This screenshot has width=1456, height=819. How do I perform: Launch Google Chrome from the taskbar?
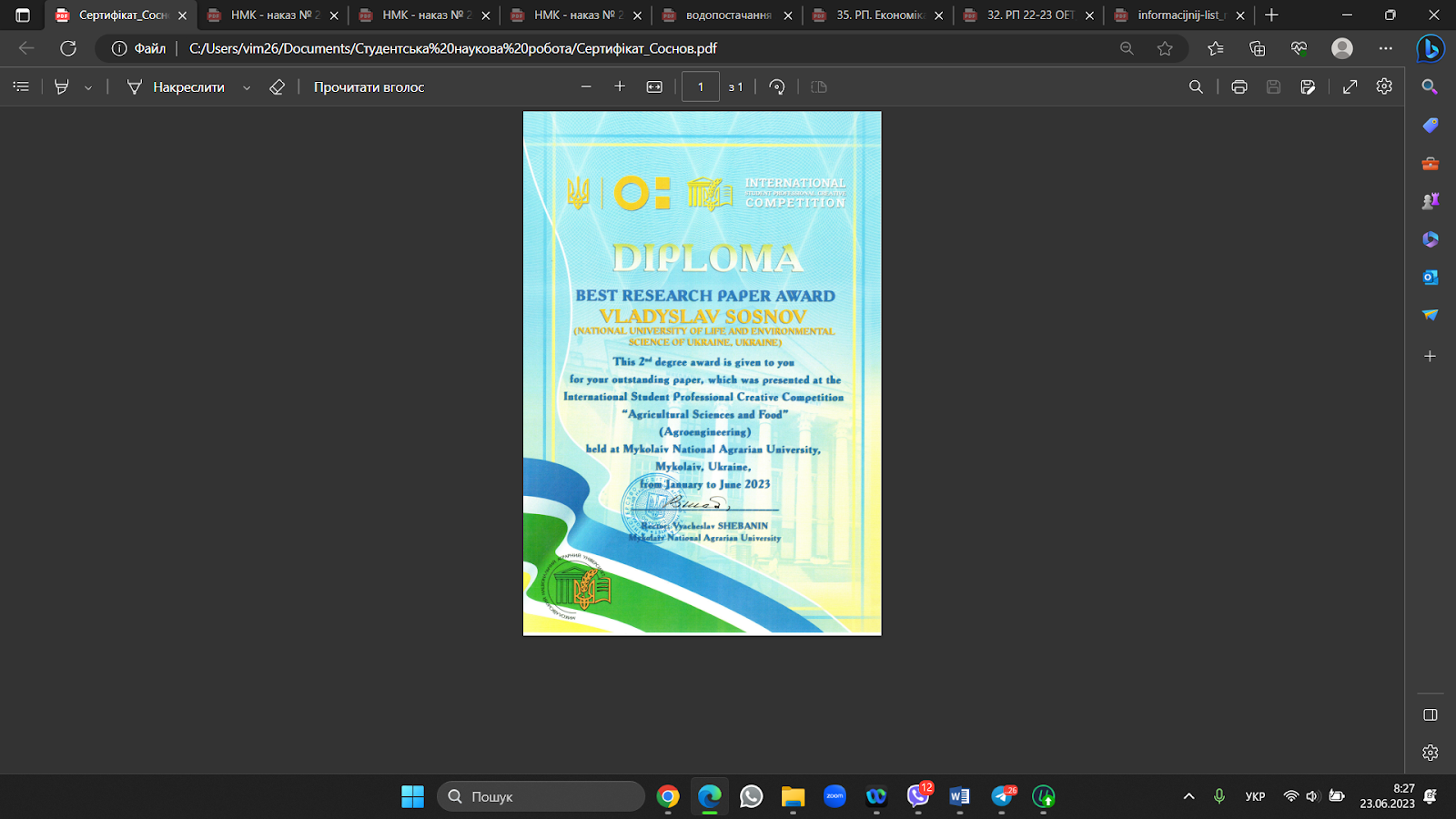668,796
